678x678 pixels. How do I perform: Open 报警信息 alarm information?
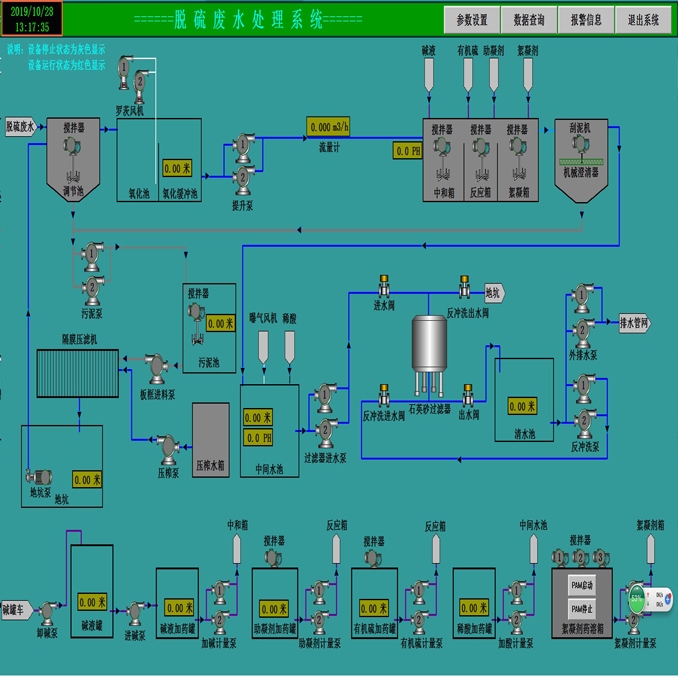pyautogui.click(x=586, y=19)
